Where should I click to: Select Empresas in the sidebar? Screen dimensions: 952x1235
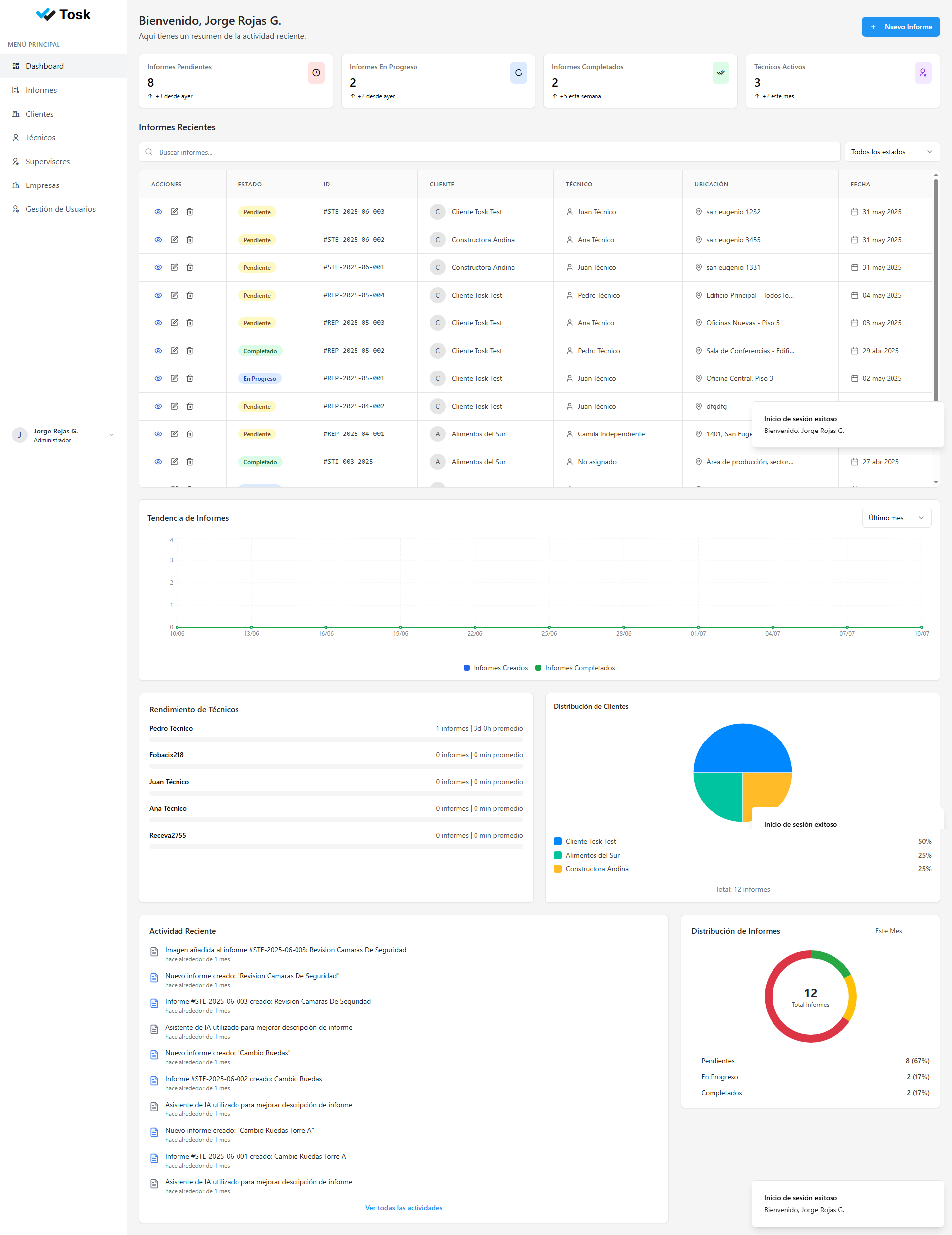coord(63,185)
